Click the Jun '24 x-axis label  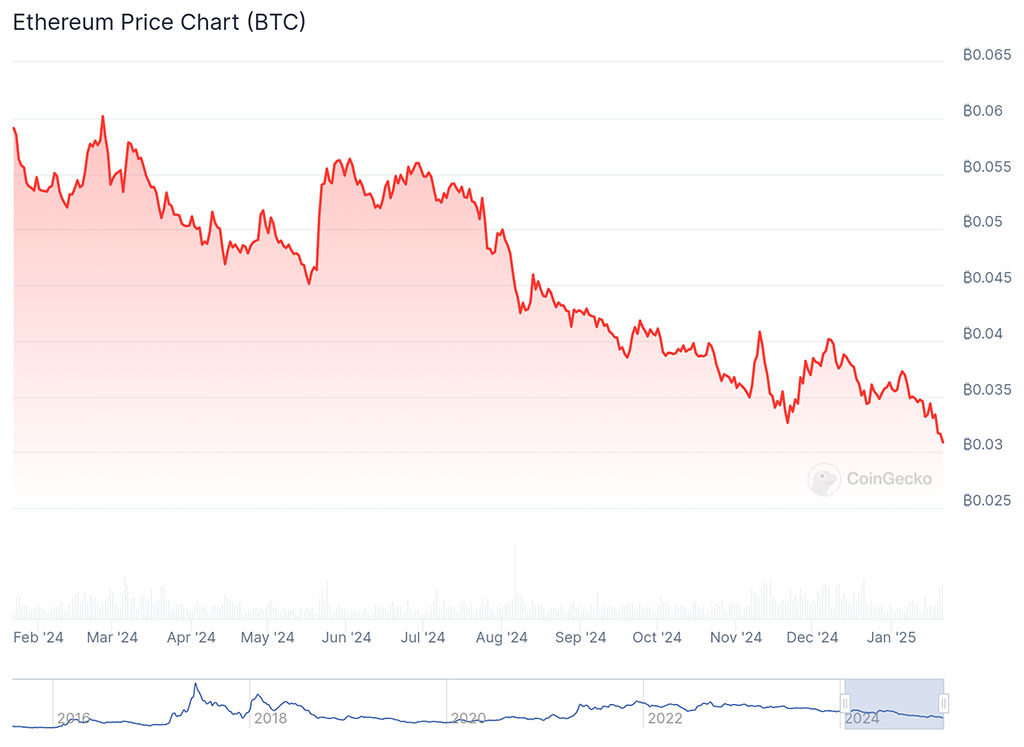coord(347,637)
